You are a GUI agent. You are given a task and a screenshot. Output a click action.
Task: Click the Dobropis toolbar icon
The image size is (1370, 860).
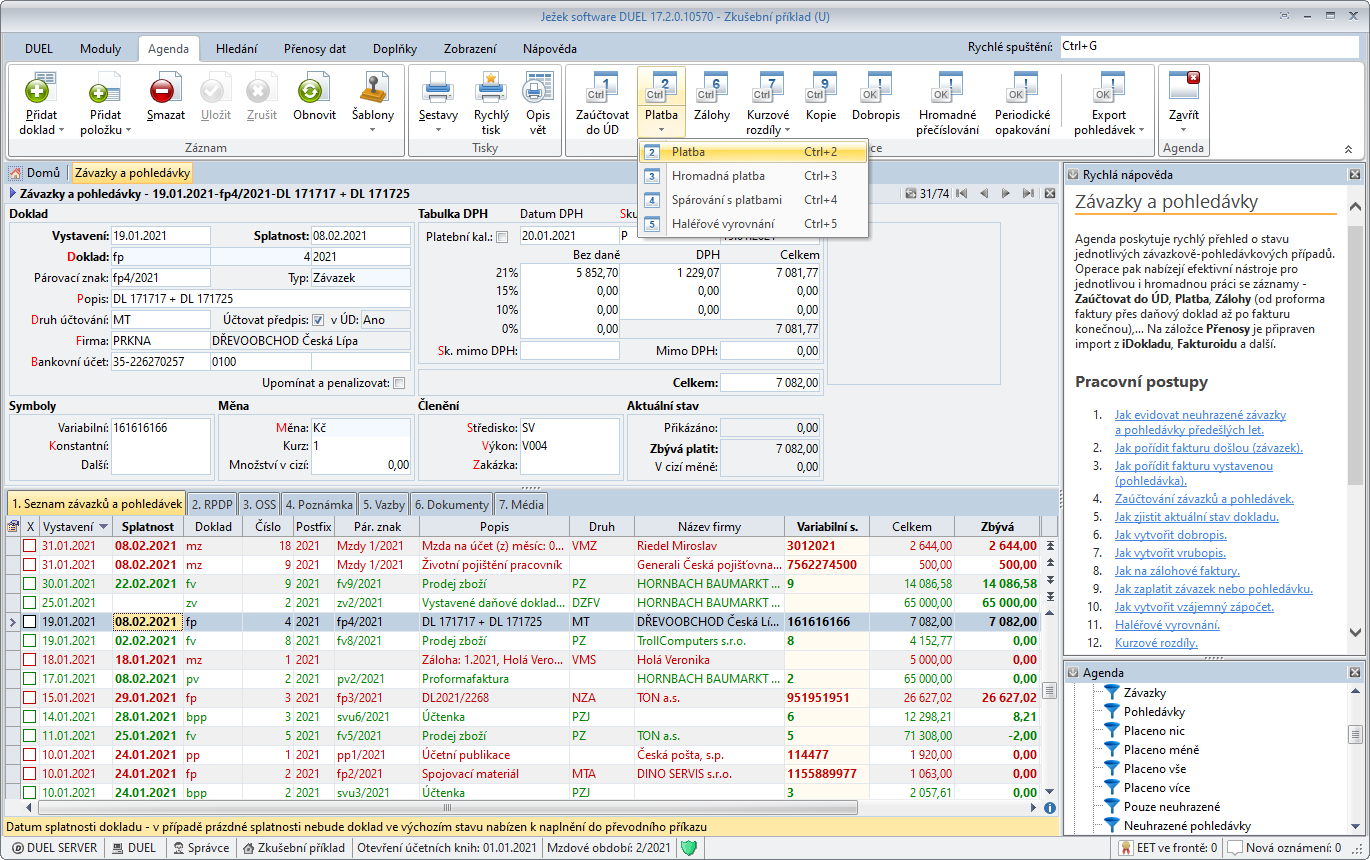pos(876,89)
